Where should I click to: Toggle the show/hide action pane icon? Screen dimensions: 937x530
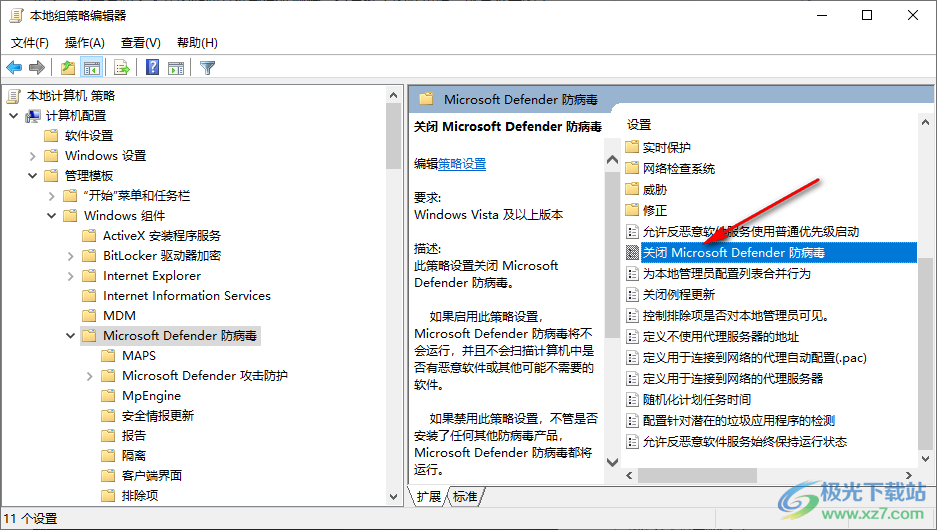click(x=176, y=68)
